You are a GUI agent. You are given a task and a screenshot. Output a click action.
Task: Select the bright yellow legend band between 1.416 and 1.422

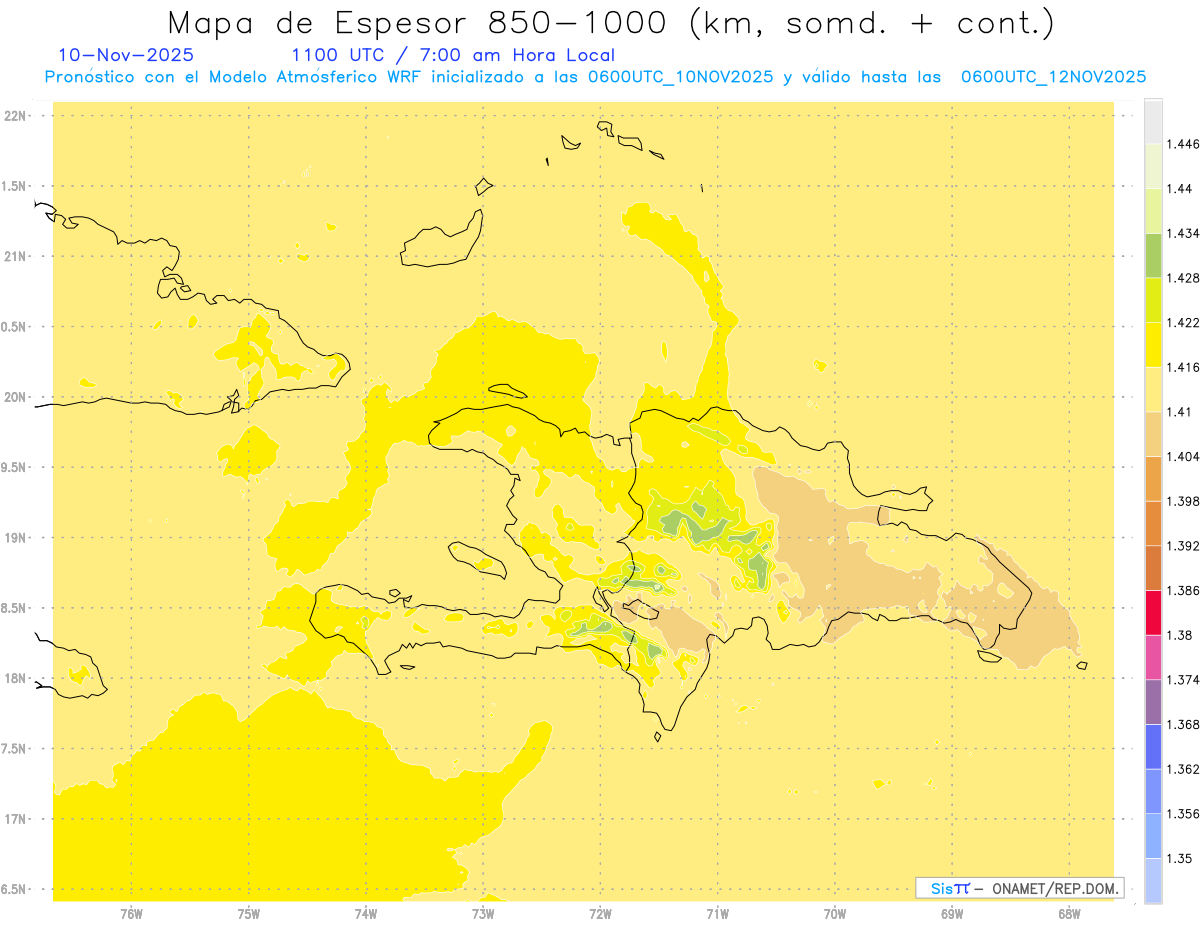pos(1153,345)
